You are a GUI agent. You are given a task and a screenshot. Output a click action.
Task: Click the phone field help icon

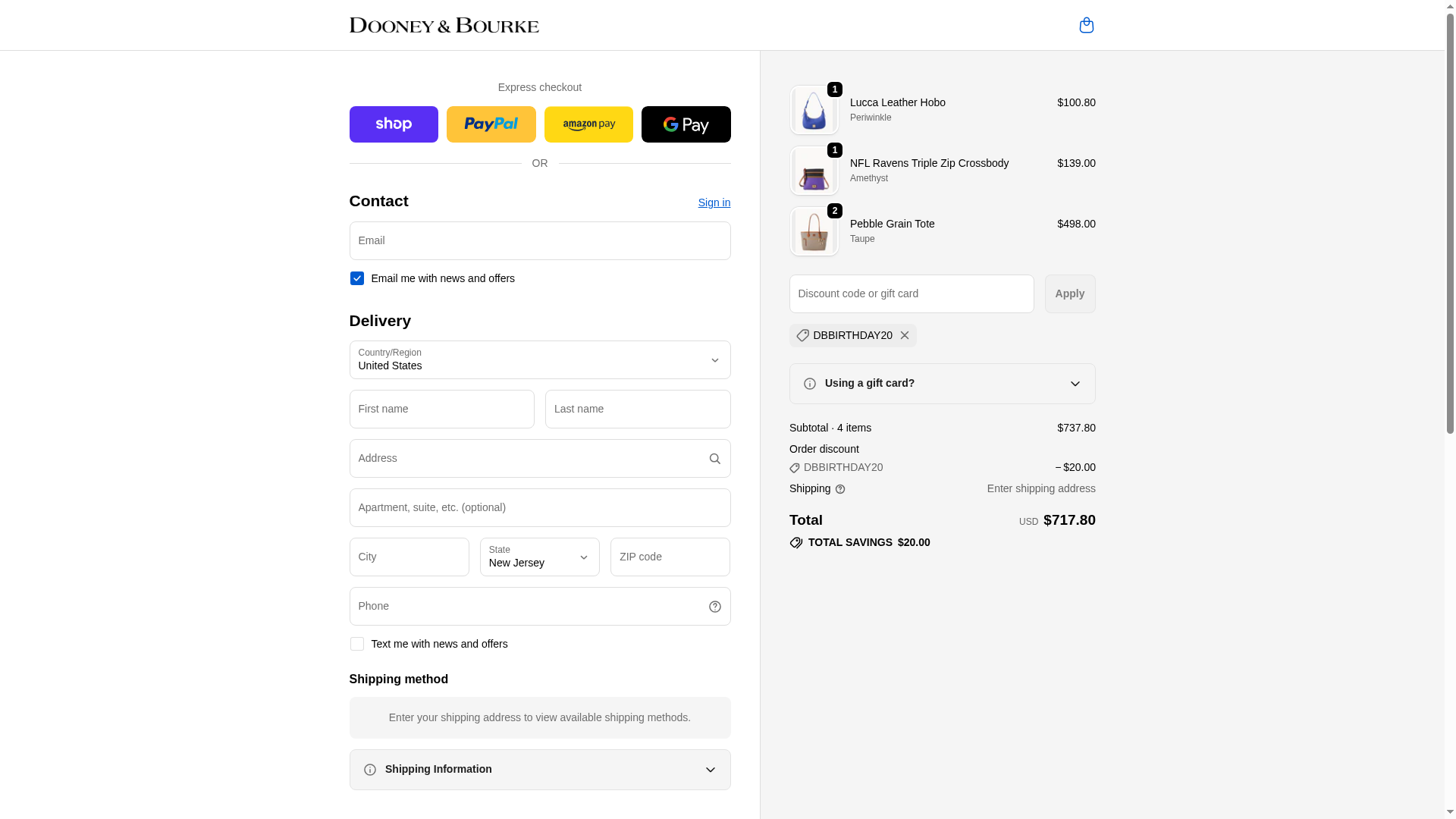(714, 607)
